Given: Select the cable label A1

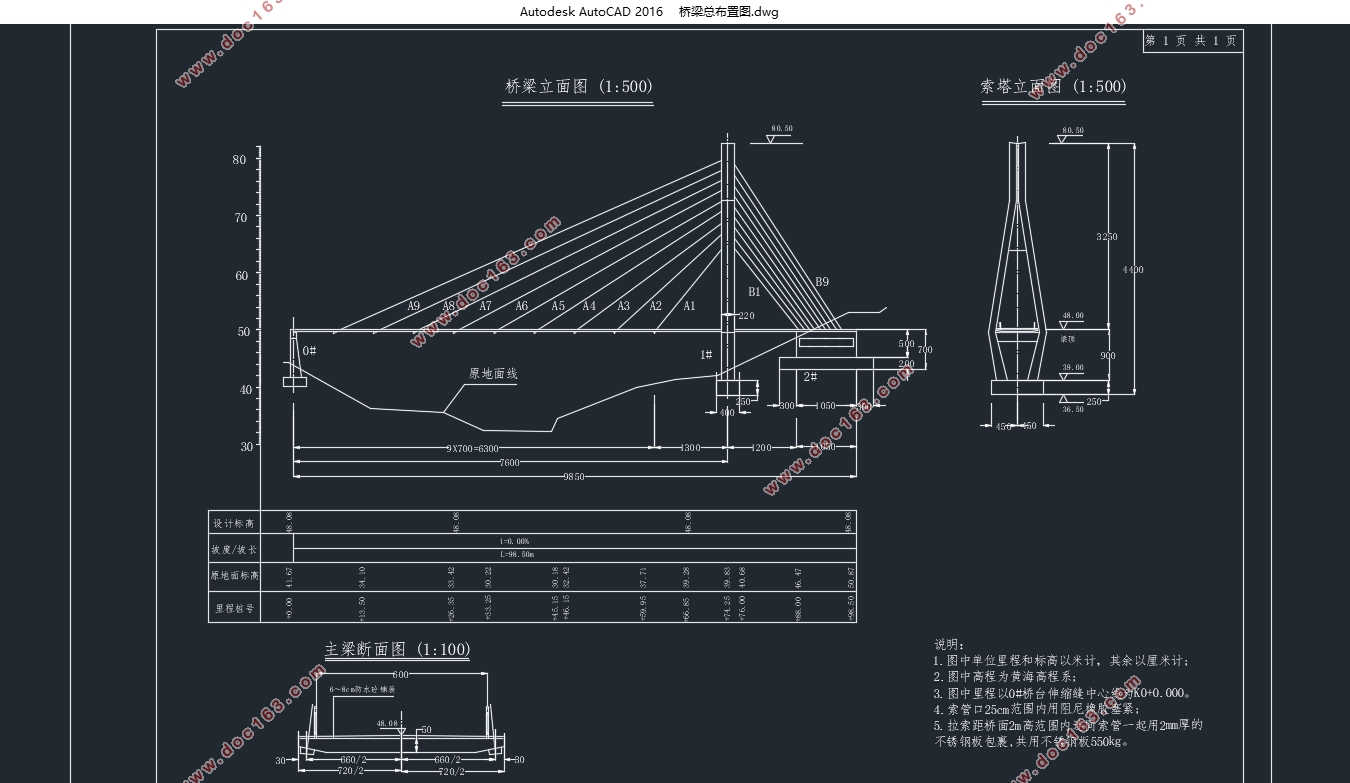Looking at the screenshot, I should [x=689, y=306].
